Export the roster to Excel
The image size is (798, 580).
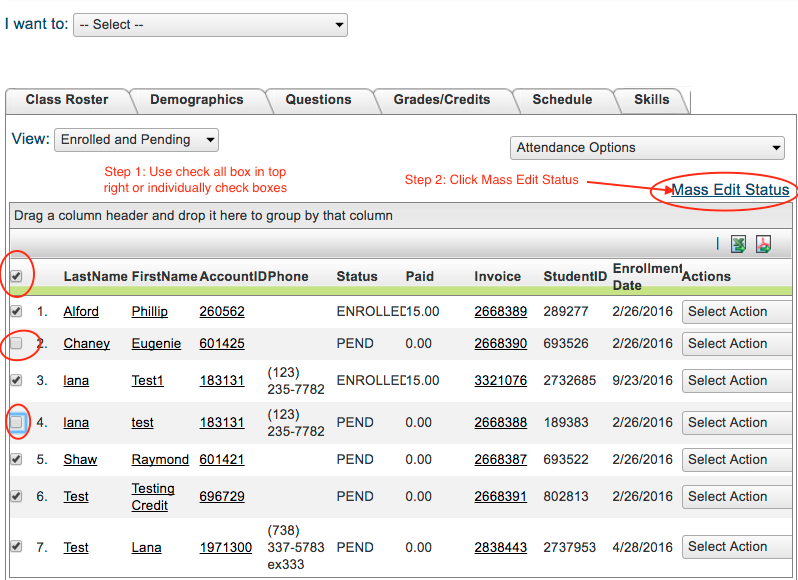(738, 244)
